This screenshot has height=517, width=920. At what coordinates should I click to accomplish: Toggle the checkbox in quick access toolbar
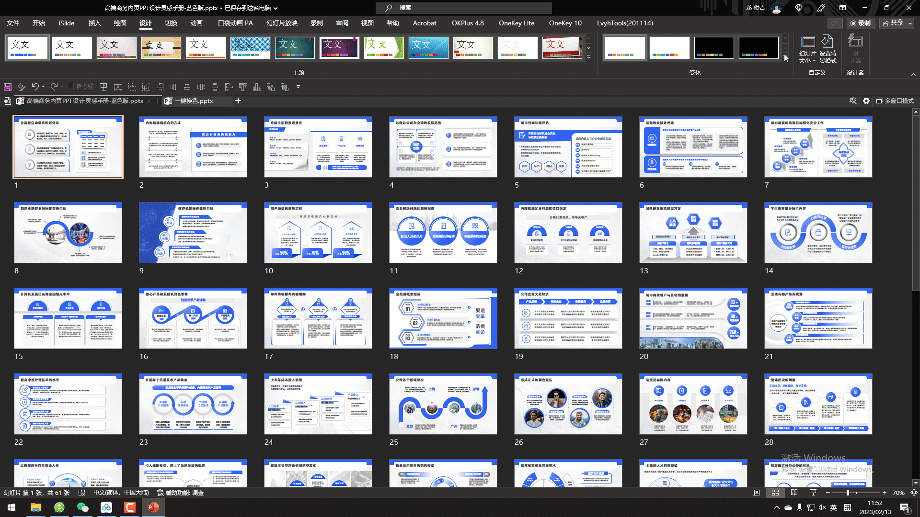(x=71, y=87)
